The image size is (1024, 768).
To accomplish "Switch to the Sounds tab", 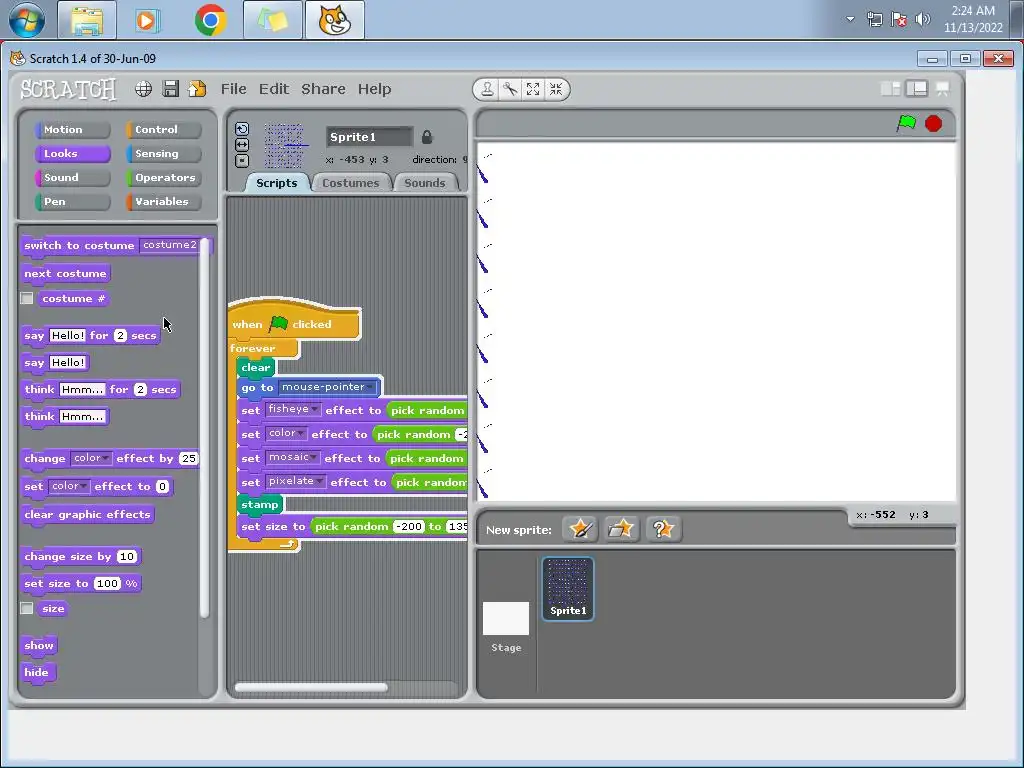I will coord(424,183).
